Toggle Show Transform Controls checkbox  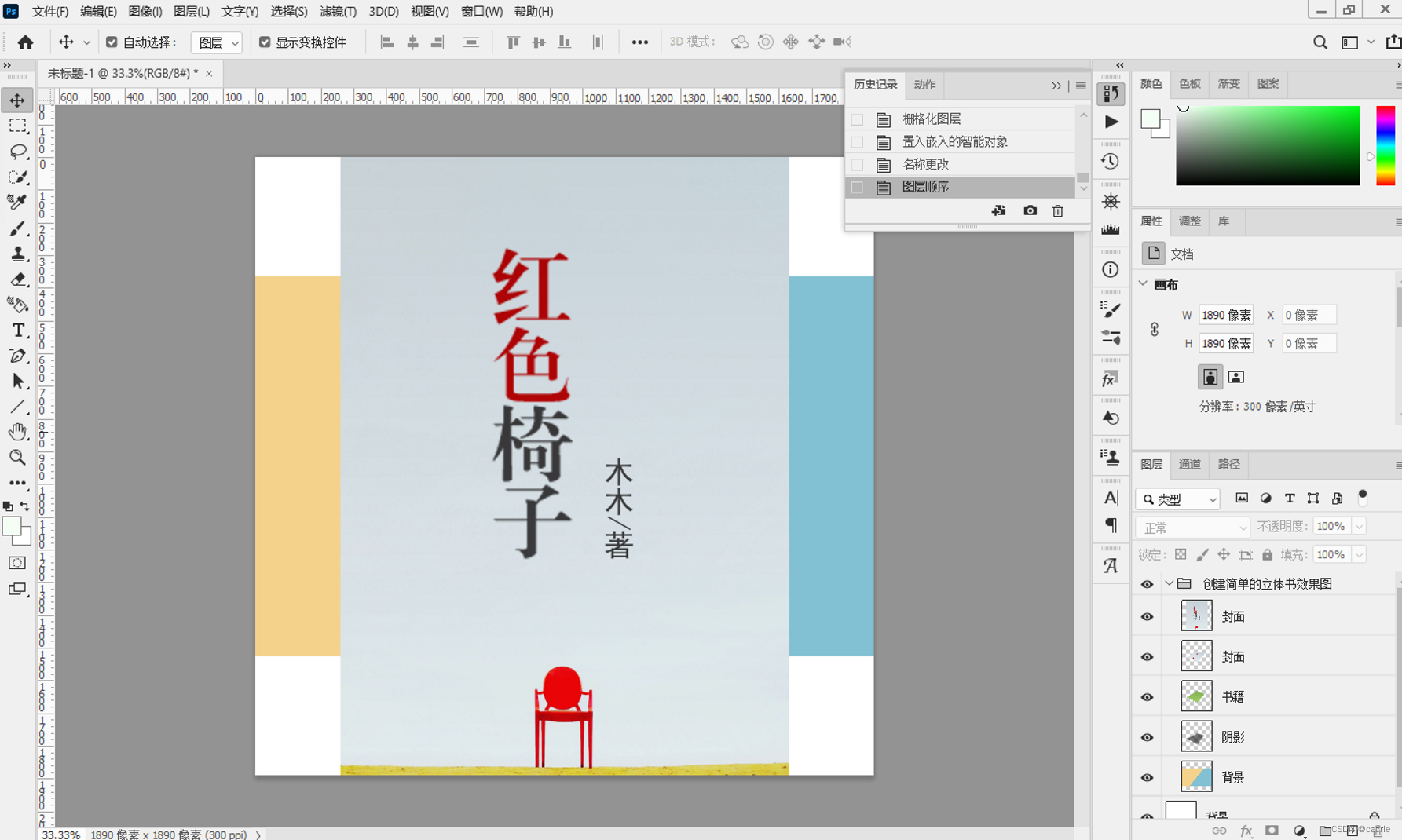point(265,42)
